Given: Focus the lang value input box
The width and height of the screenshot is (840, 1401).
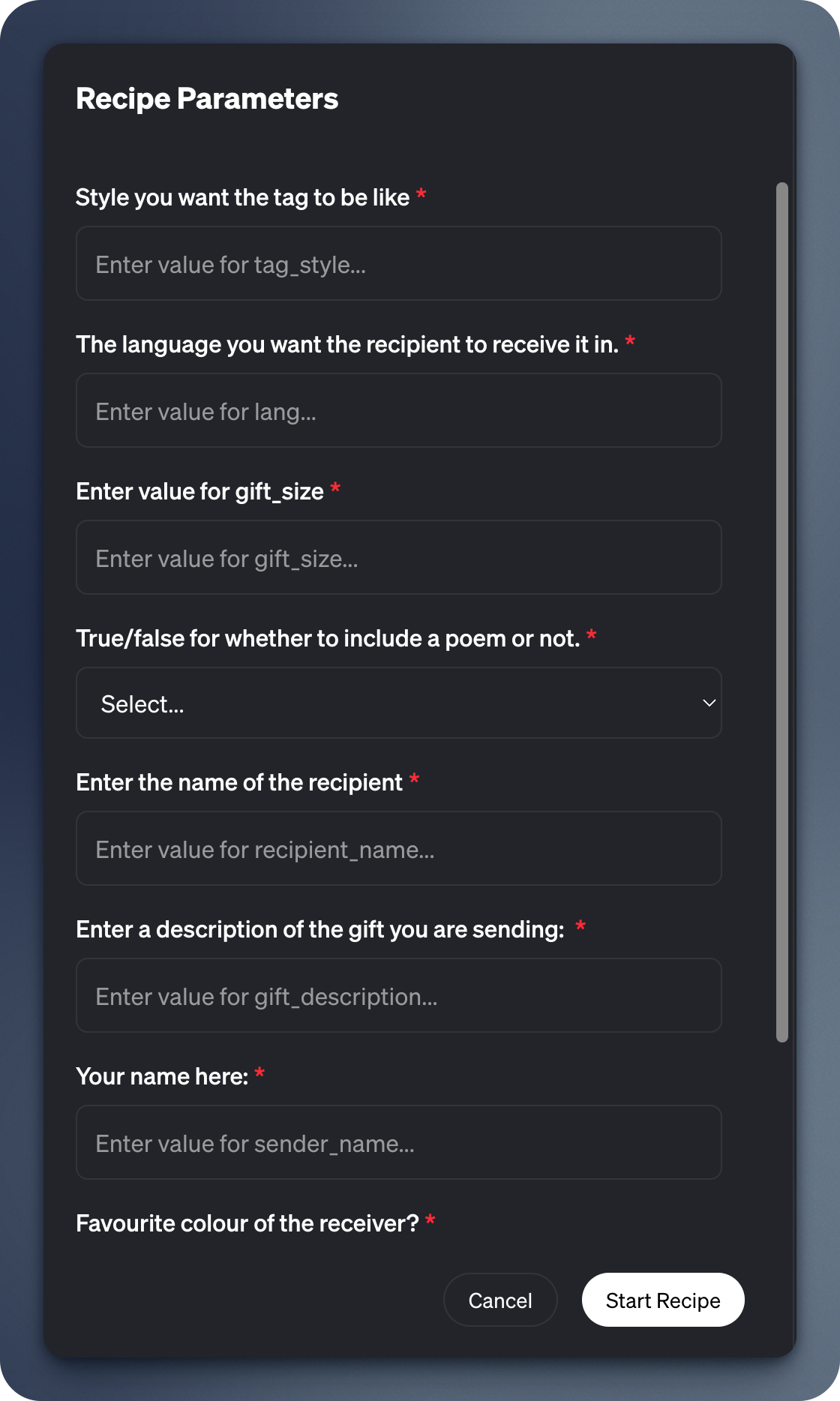Looking at the screenshot, I should [x=398, y=411].
